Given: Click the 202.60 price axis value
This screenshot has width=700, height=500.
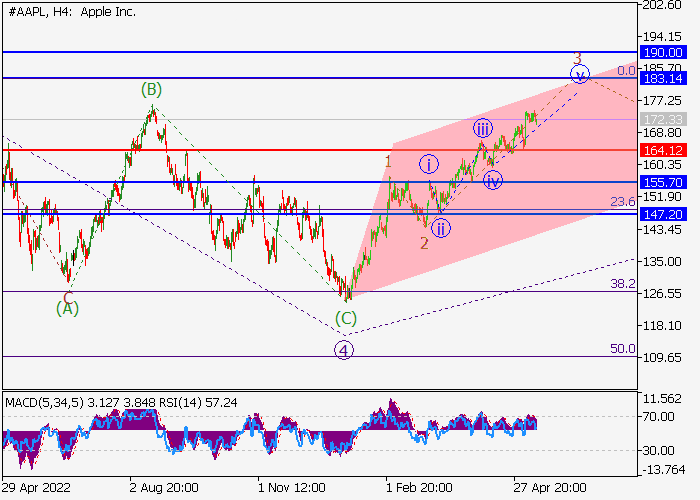Looking at the screenshot, I should click(662, 5).
